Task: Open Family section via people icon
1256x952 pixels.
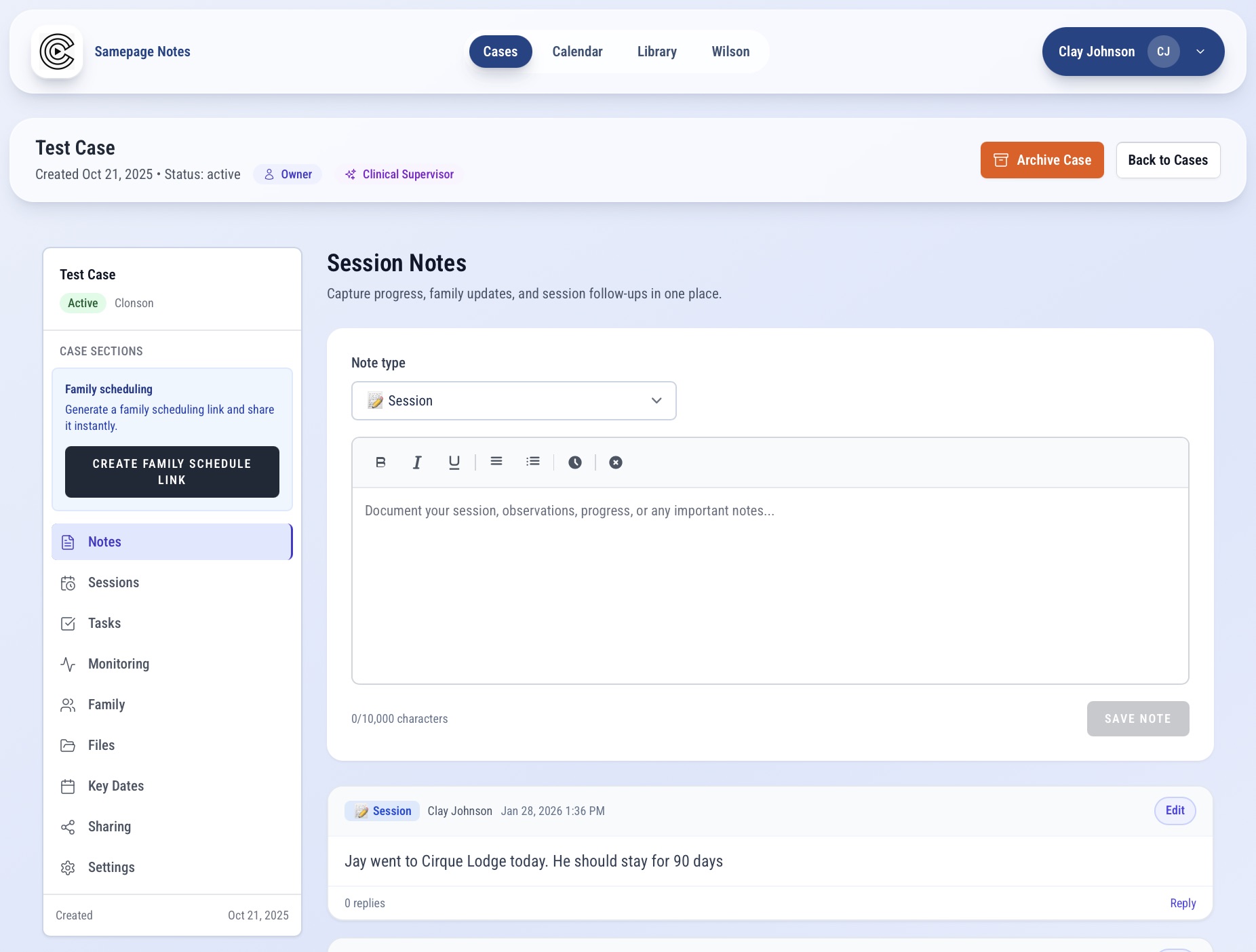Action: click(68, 705)
